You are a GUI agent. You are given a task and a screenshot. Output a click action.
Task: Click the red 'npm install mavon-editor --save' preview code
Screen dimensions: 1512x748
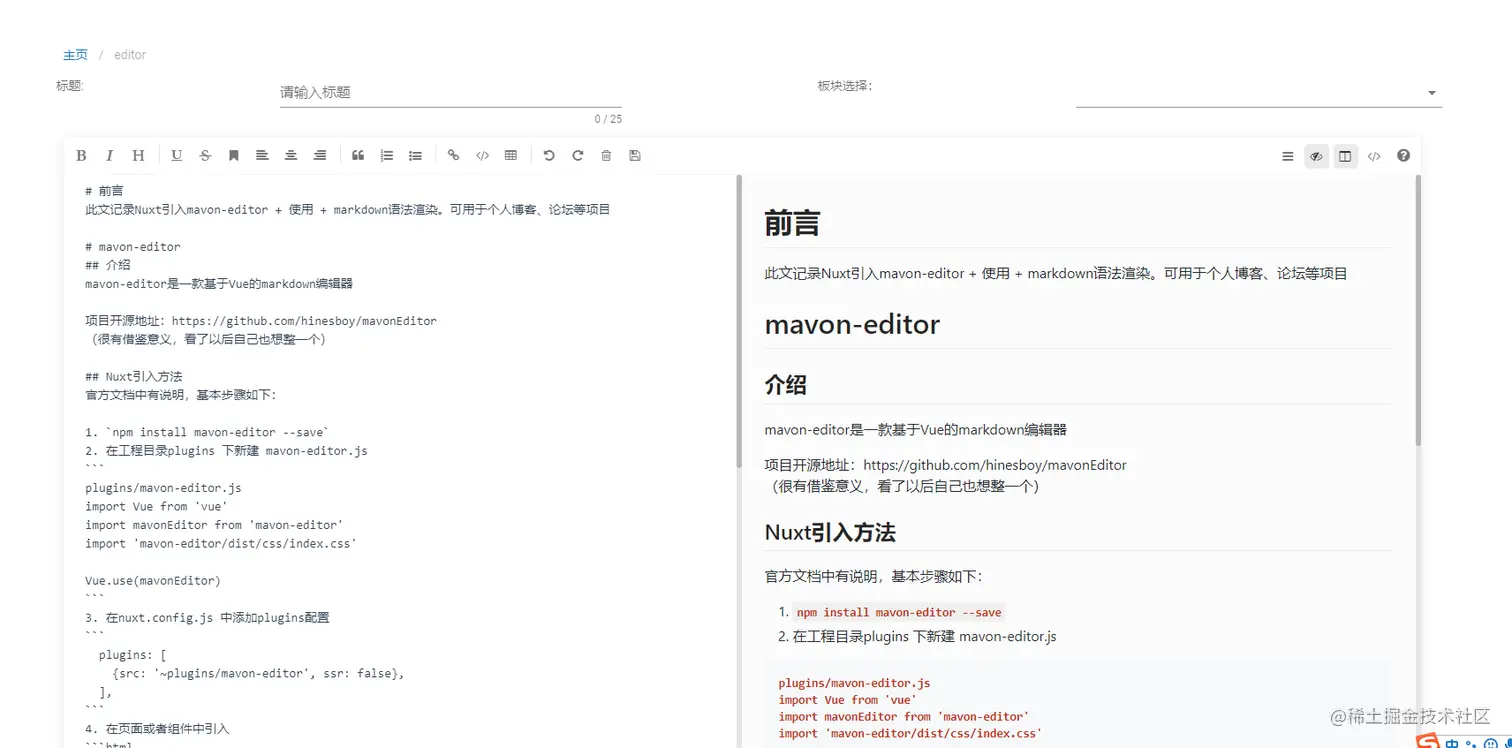899,613
